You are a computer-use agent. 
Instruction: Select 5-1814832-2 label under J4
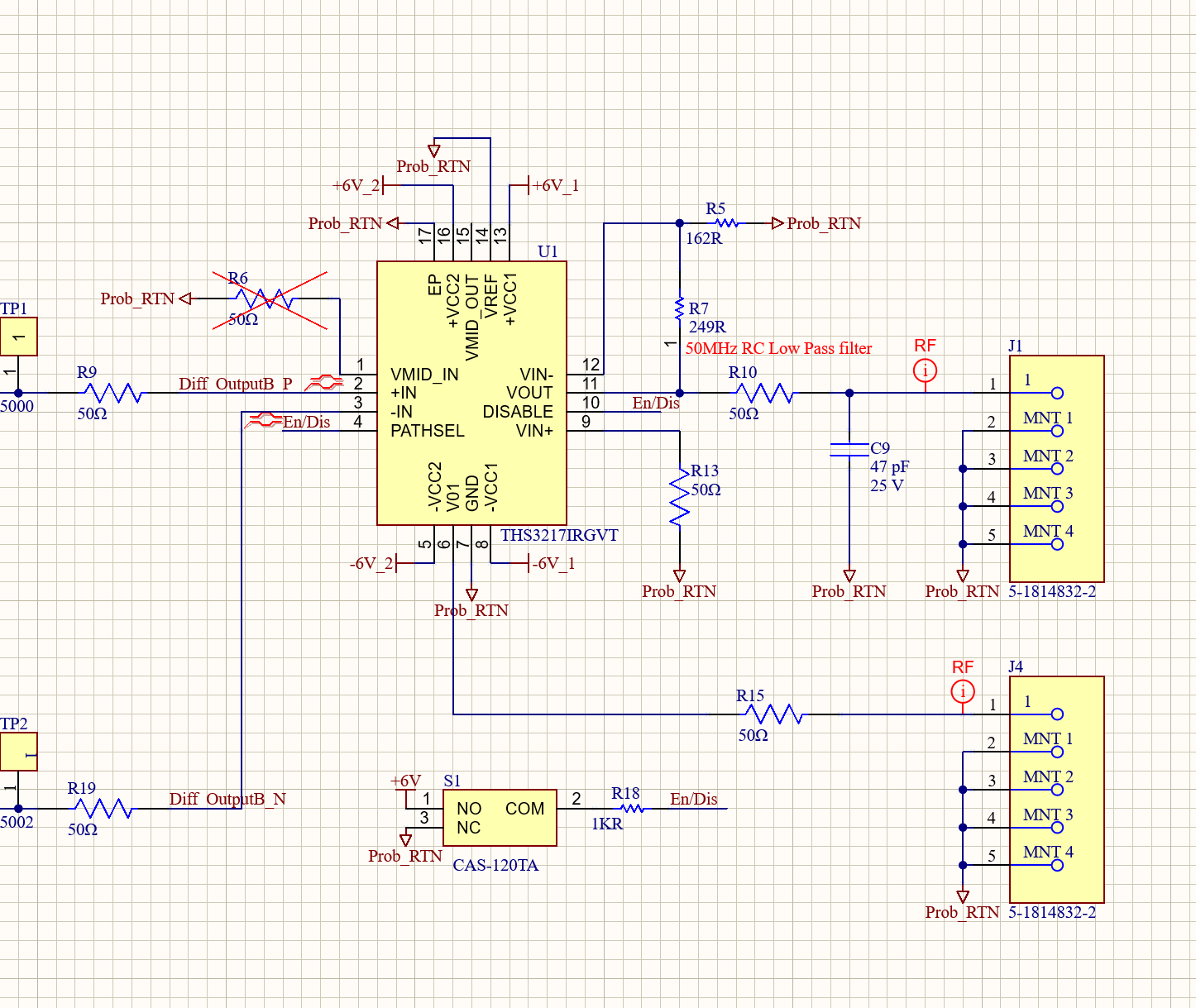1052,912
